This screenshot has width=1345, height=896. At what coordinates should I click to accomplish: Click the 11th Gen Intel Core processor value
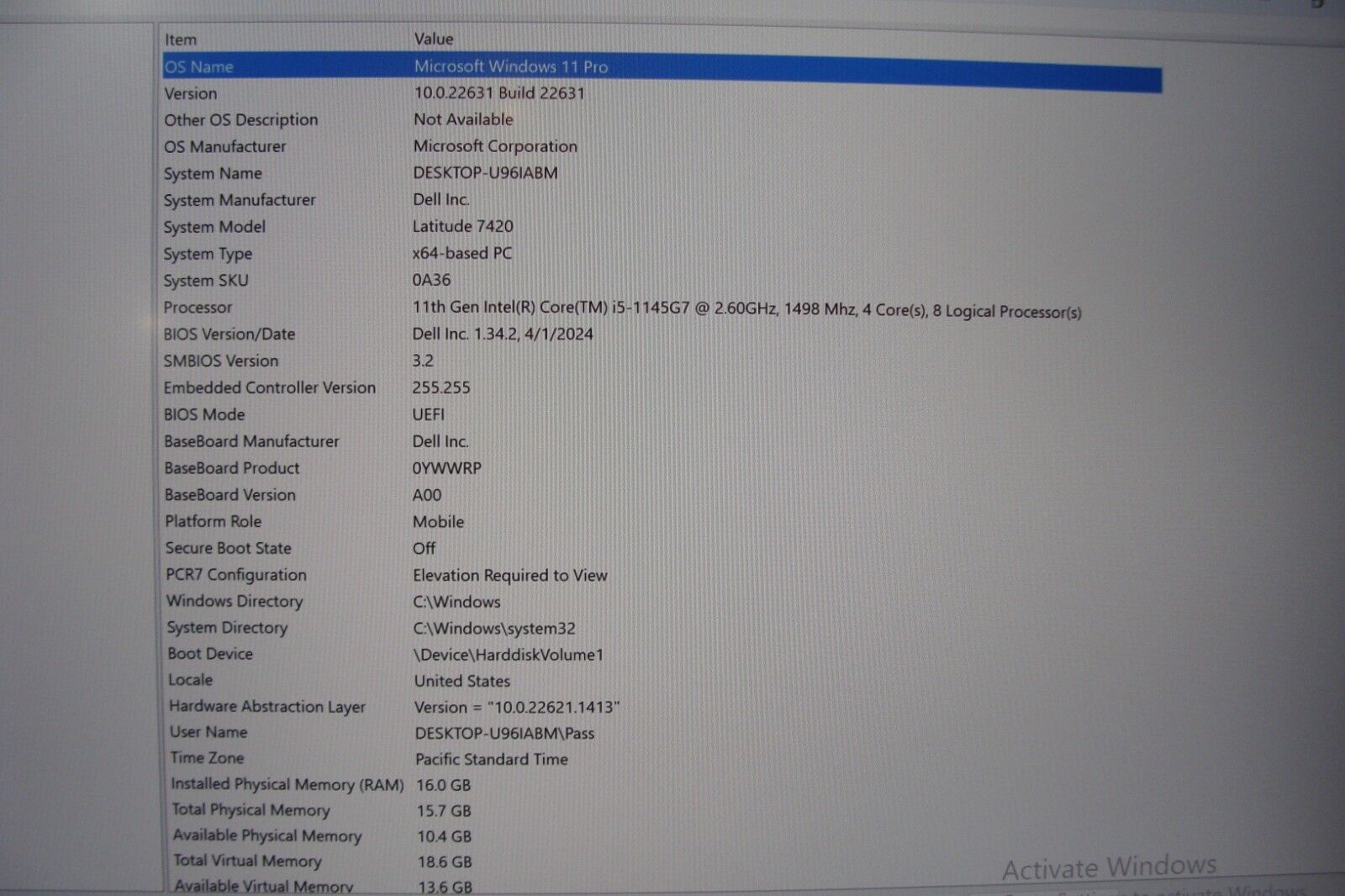coord(746,309)
